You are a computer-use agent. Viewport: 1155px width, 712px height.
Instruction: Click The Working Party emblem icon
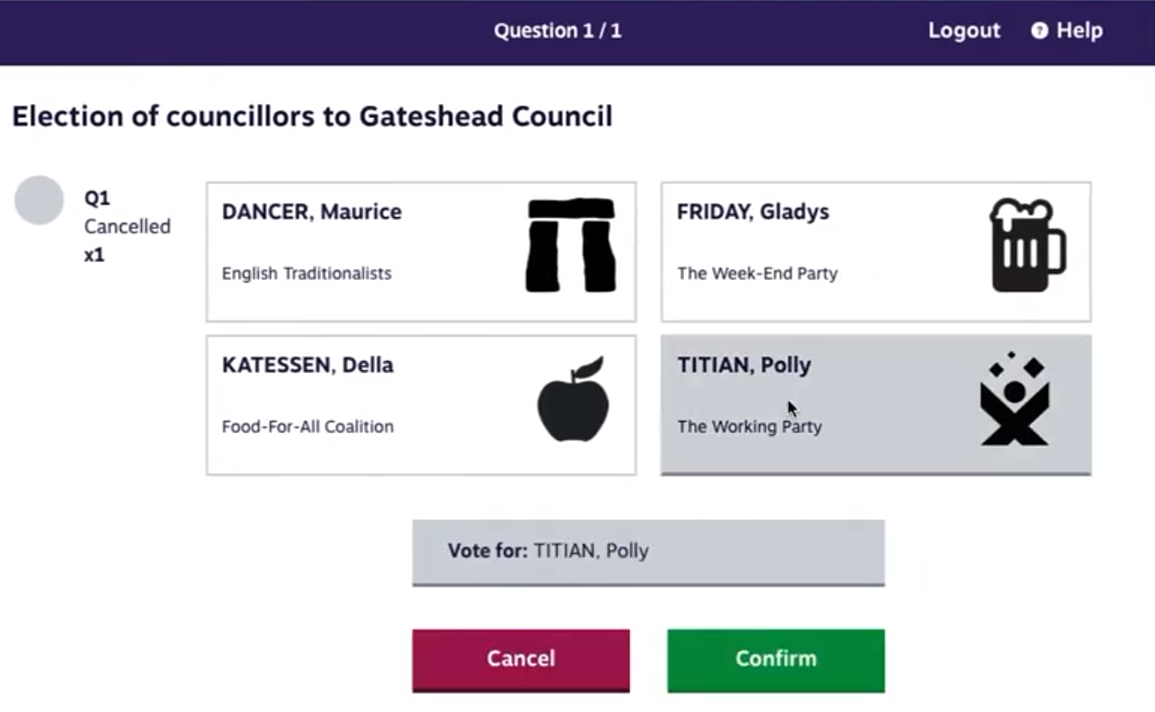coord(1014,399)
